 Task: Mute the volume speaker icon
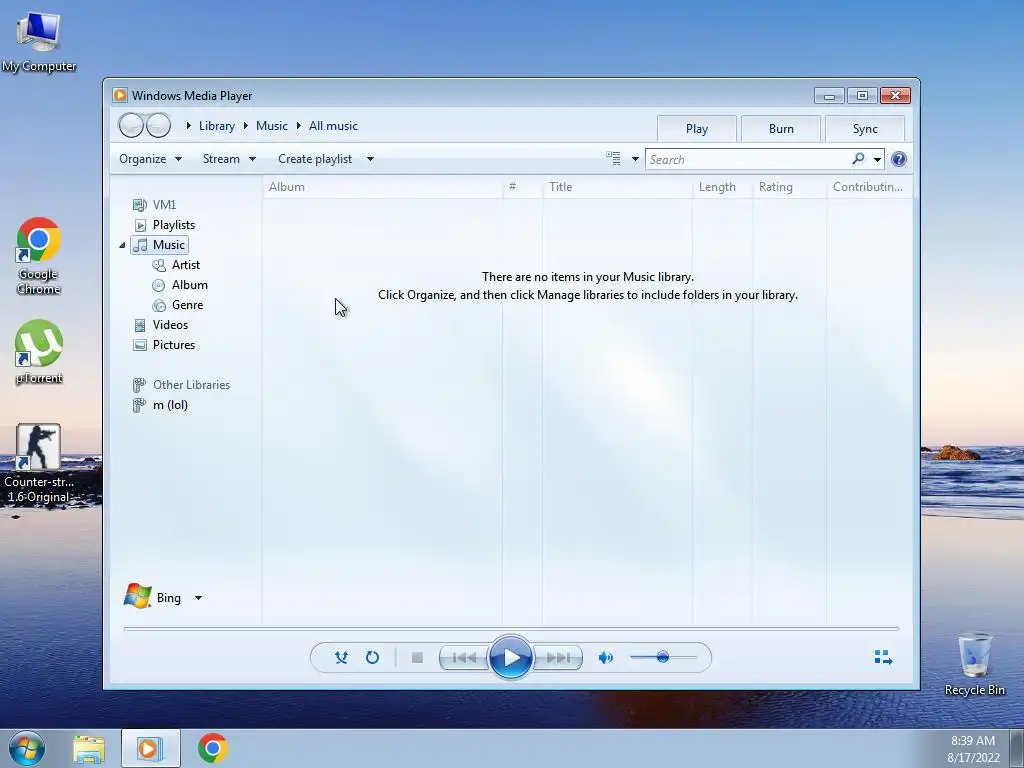(x=605, y=658)
